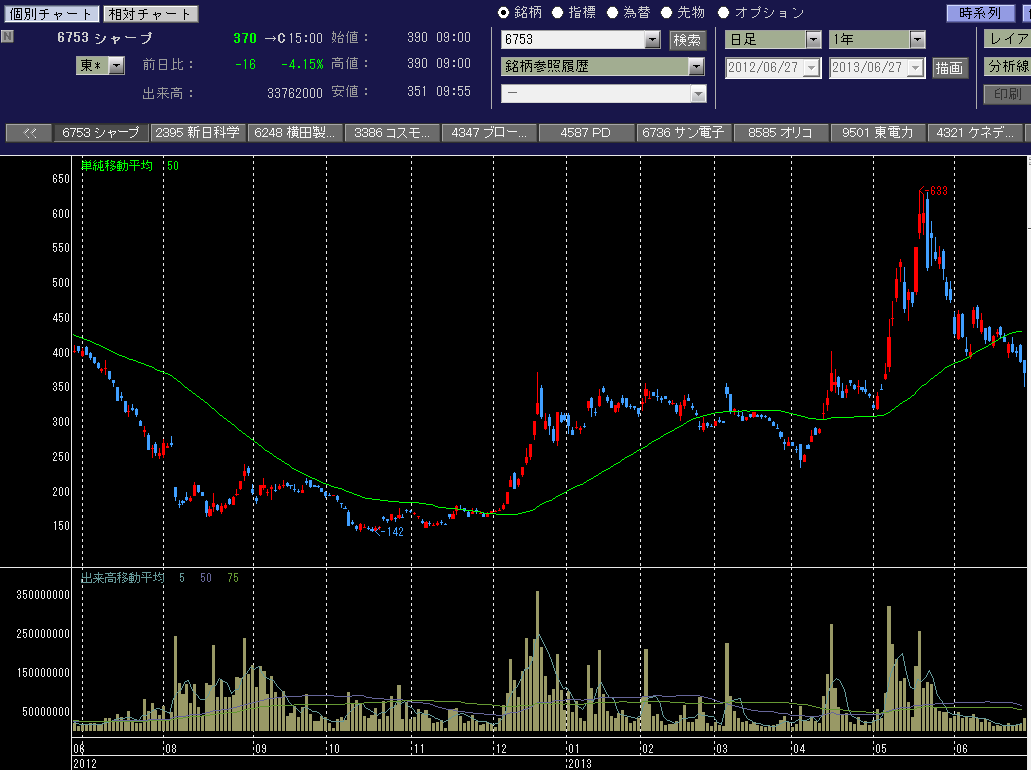Expand the 銘柄参照履歴 dropdown
1031x770 pixels.
pyautogui.click(x=696, y=66)
